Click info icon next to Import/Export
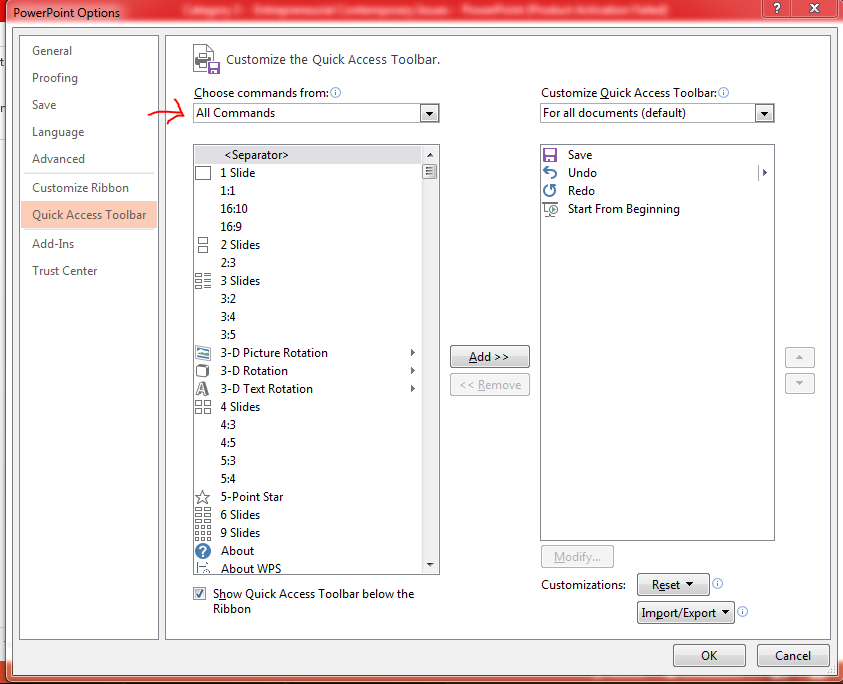843x684 pixels. [742, 611]
